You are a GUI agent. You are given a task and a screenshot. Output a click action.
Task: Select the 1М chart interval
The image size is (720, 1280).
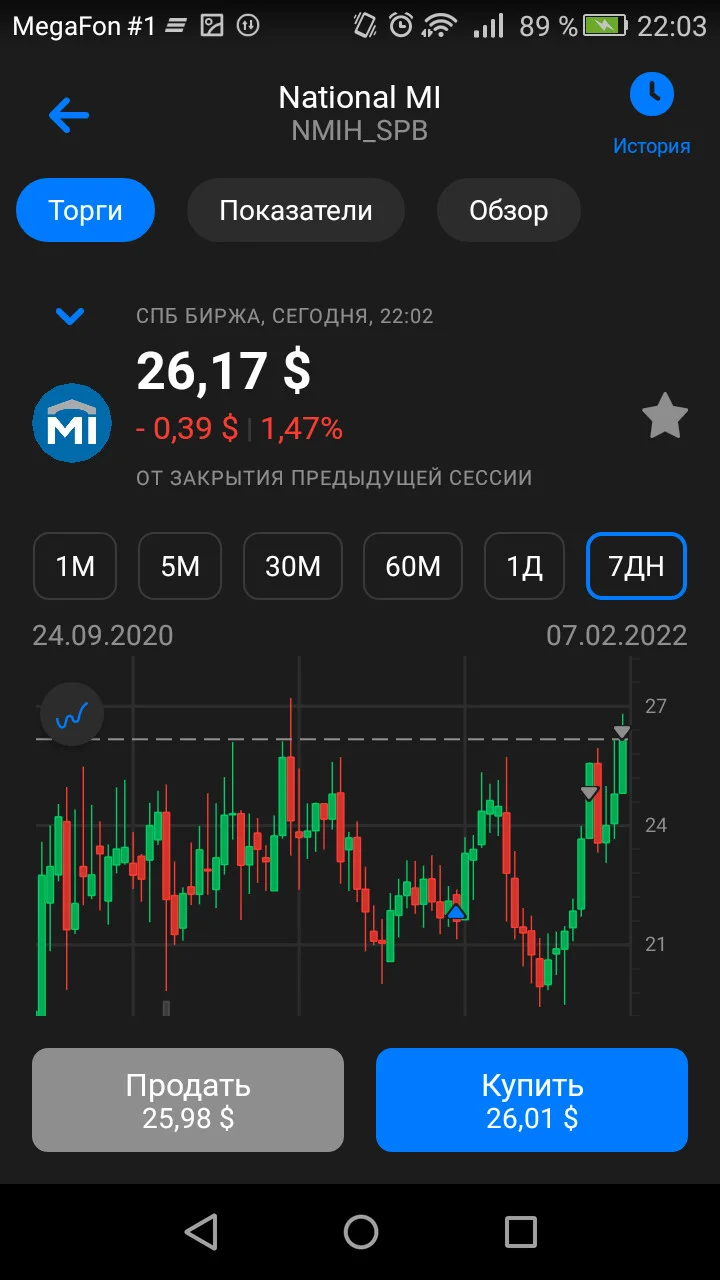pos(75,567)
